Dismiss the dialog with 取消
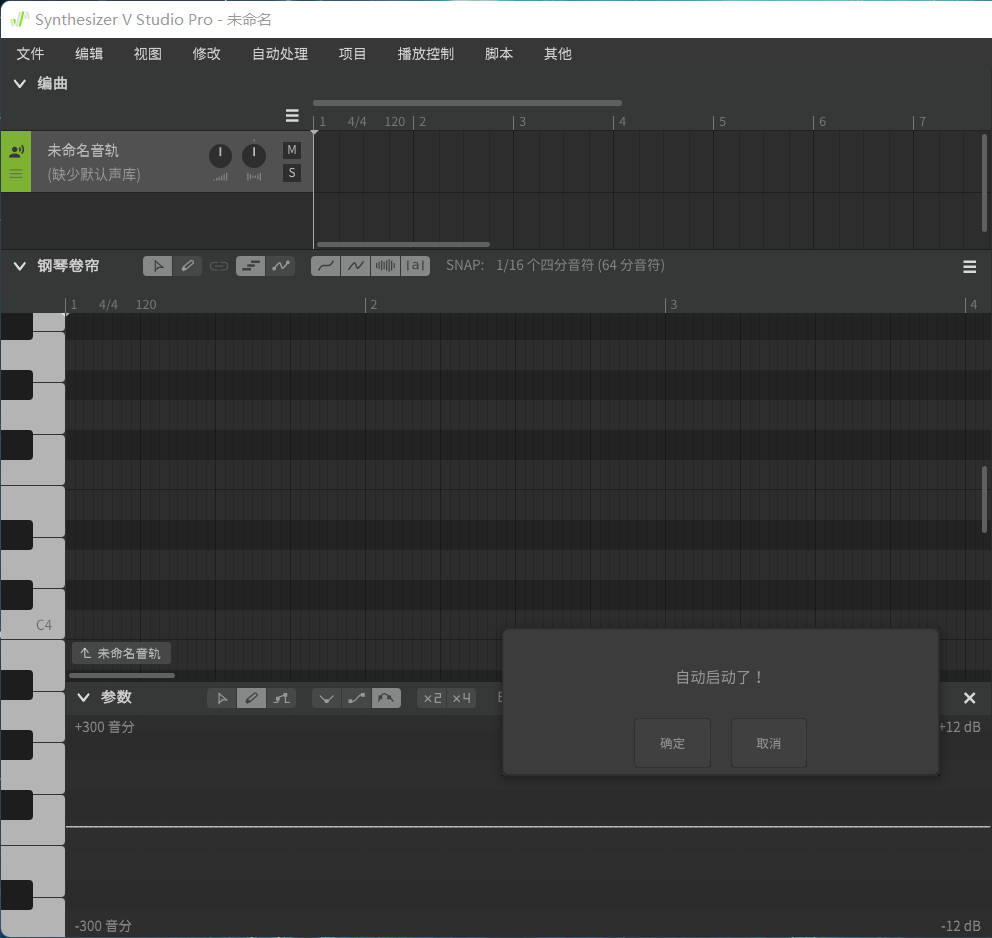This screenshot has height=938, width=992. point(769,743)
